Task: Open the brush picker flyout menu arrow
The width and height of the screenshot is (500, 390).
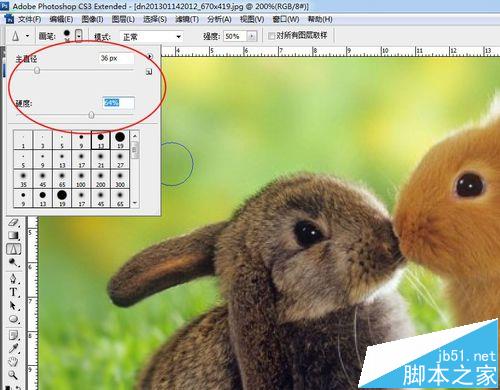Action: tap(150, 57)
